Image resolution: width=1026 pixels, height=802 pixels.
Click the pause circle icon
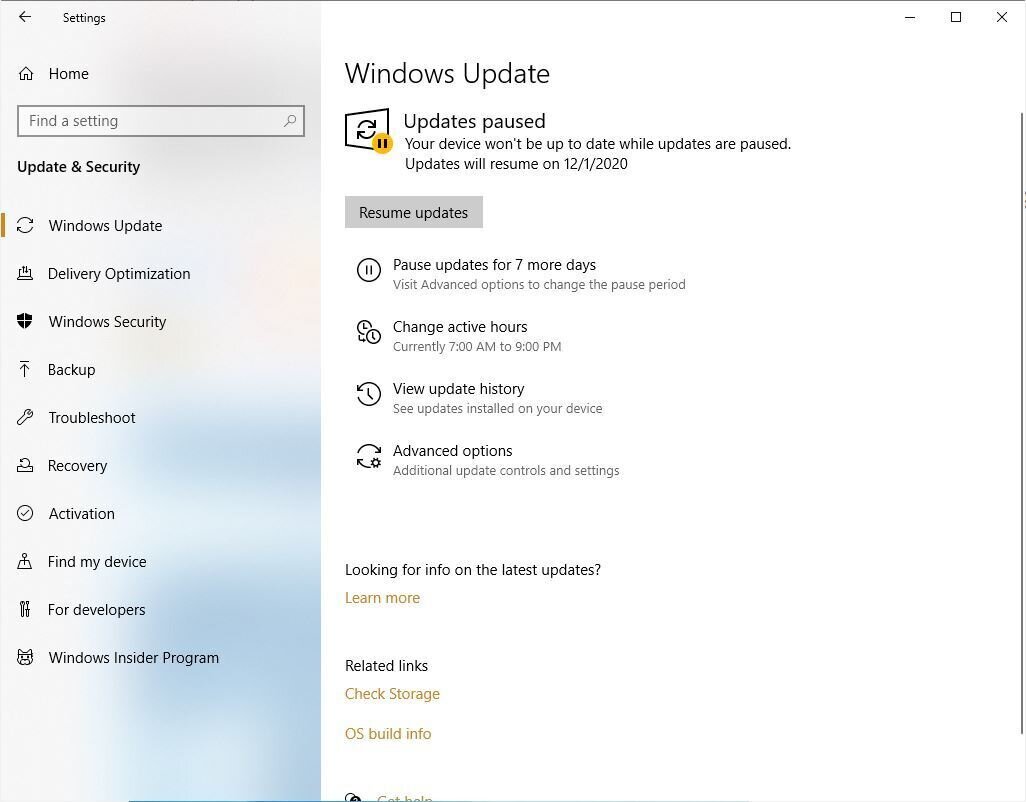(x=368, y=270)
